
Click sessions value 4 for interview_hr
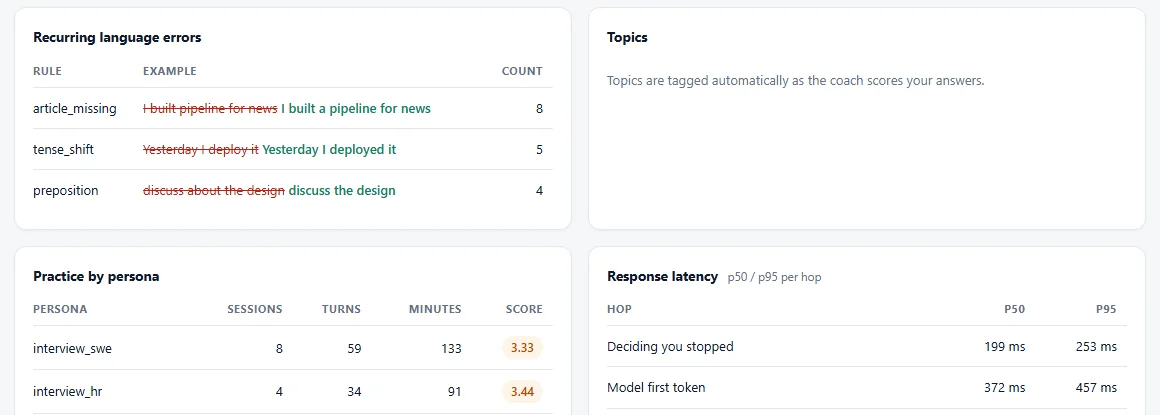(279, 391)
